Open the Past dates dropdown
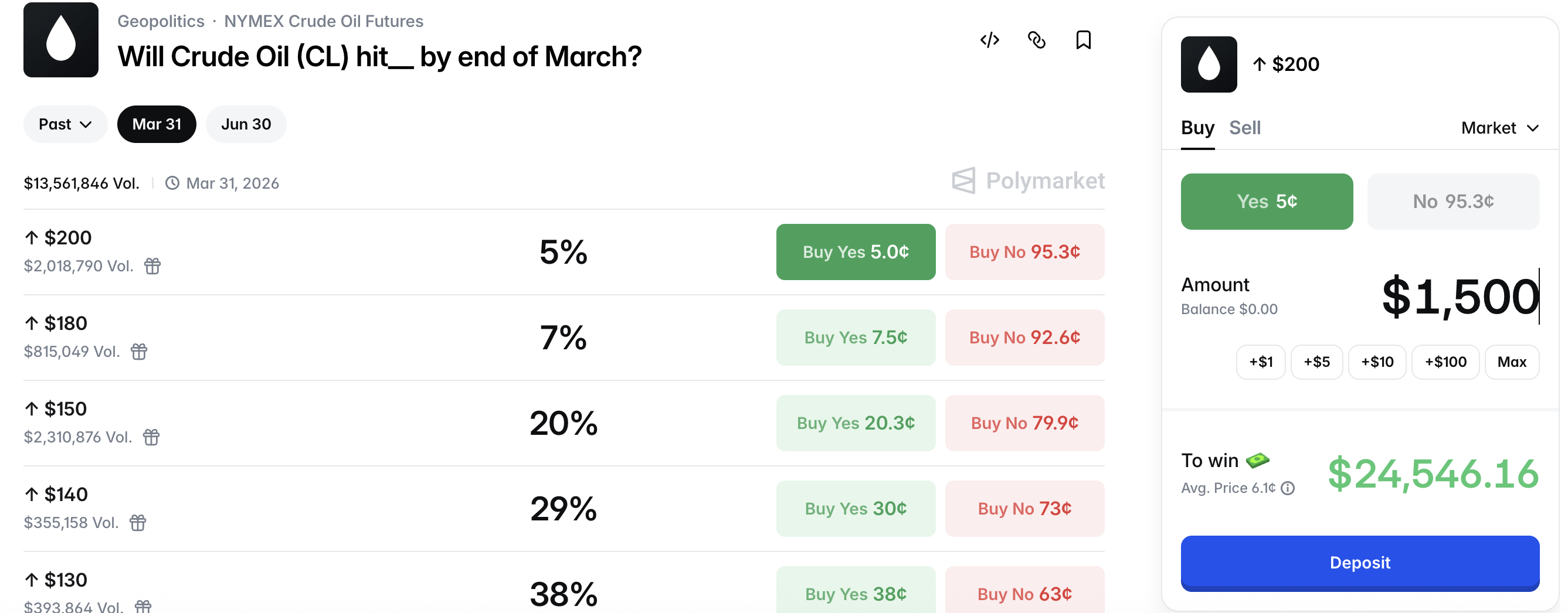Image resolution: width=1568 pixels, height=613 pixels. 65,124
